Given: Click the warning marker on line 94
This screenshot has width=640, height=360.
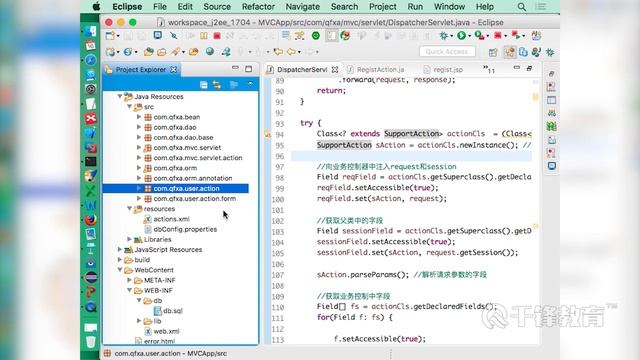Looking at the screenshot, I should pos(267,134).
